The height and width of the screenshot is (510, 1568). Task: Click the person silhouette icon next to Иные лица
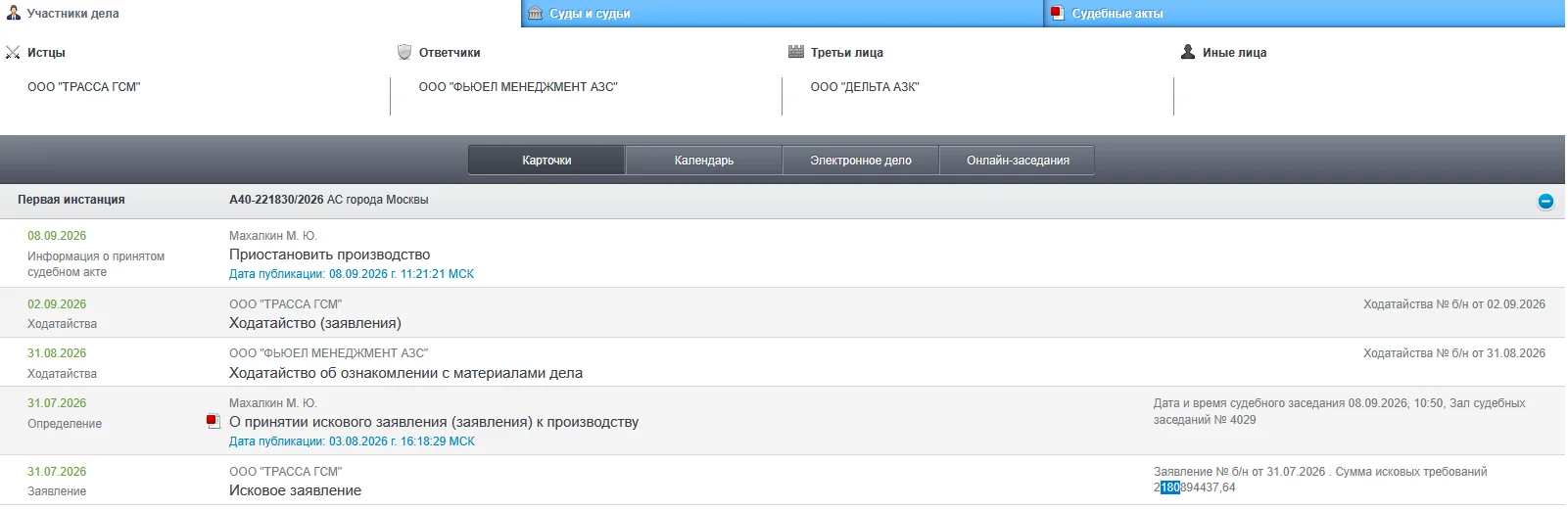[x=1188, y=52]
